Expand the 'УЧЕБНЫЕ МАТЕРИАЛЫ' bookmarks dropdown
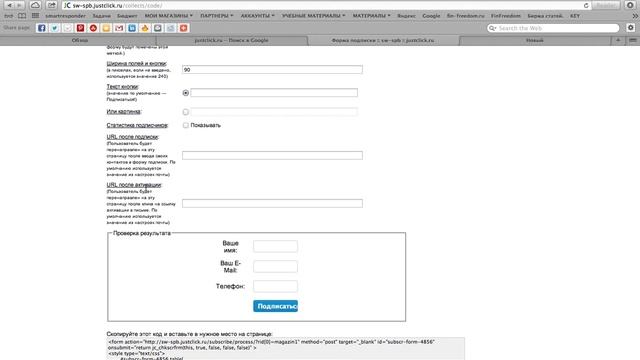640x360 pixels. tap(313, 16)
